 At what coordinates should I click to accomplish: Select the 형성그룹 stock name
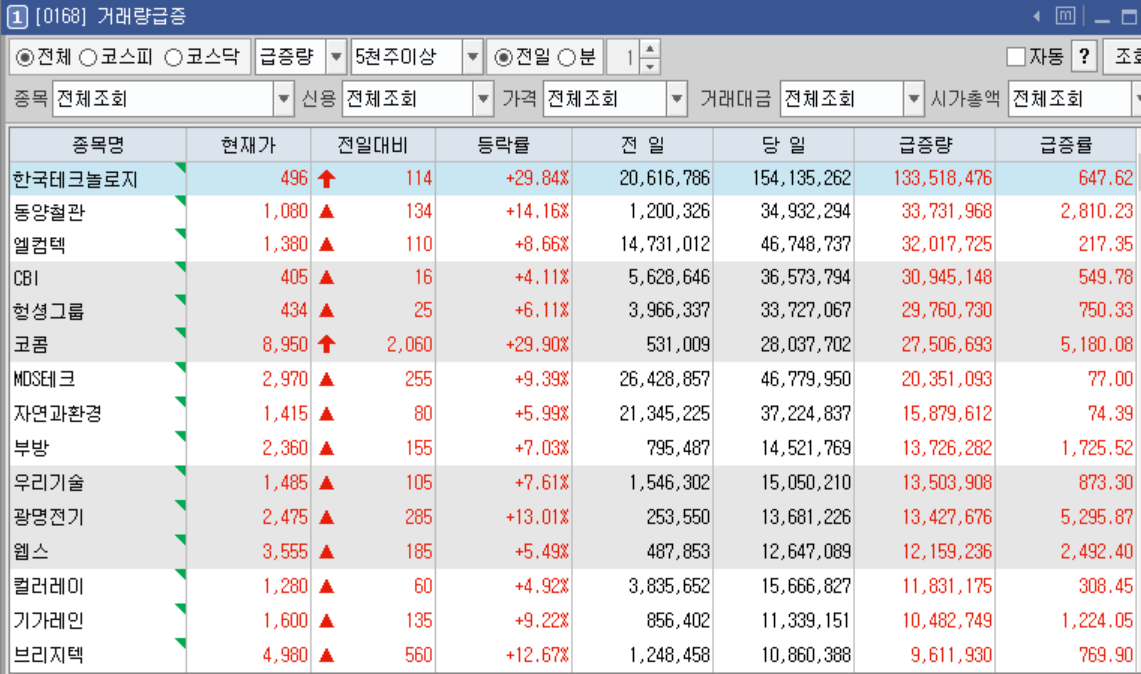(49, 311)
